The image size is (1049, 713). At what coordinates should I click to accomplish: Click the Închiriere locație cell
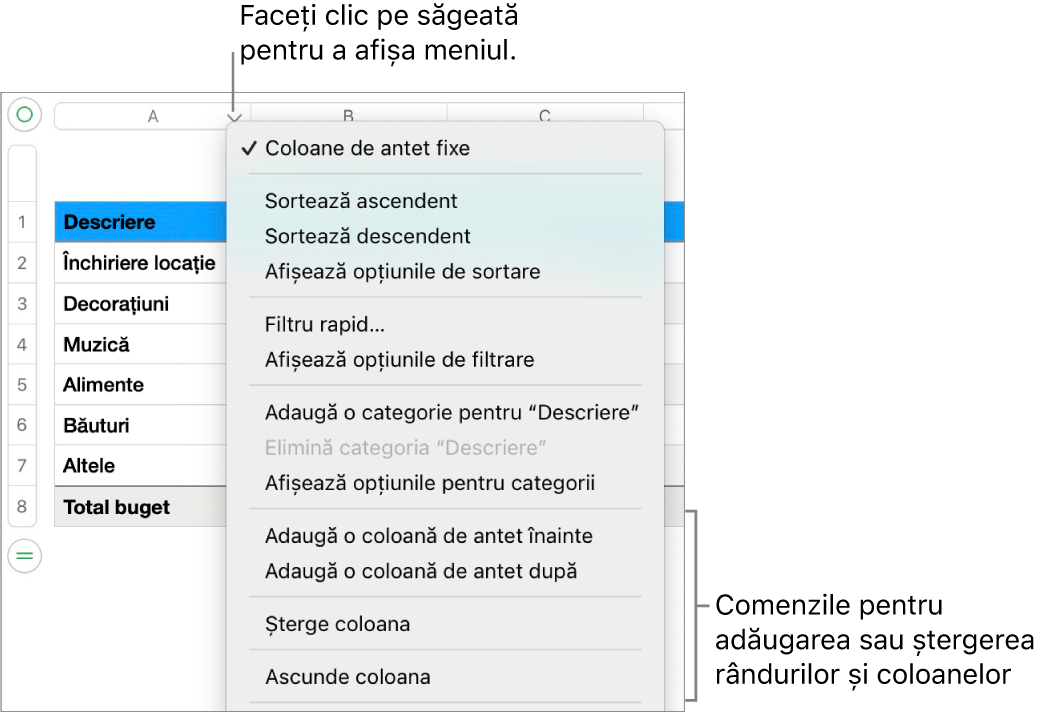[x=140, y=263]
